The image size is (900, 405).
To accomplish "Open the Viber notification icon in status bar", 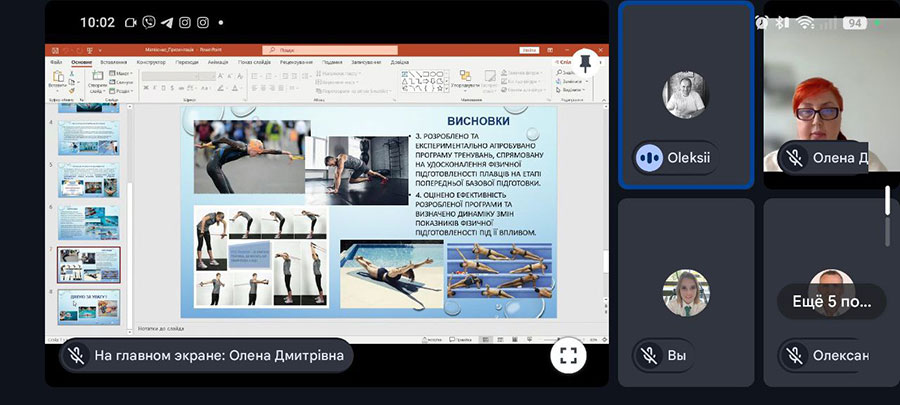I will tap(149, 22).
